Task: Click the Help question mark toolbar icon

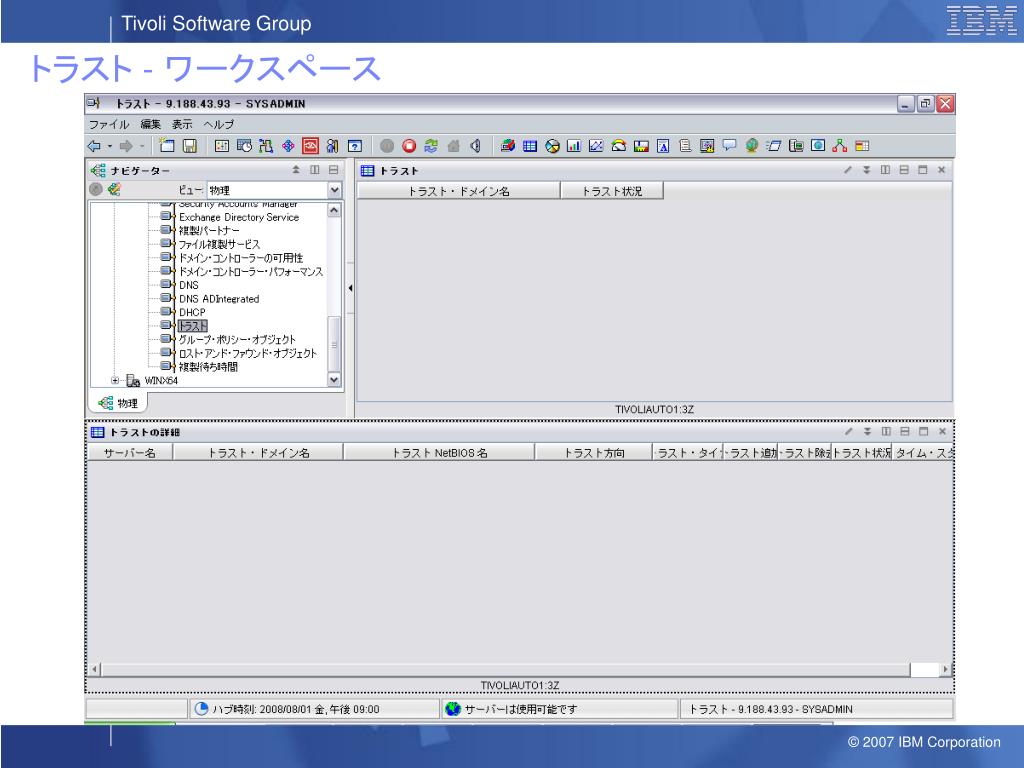Action: point(355,146)
